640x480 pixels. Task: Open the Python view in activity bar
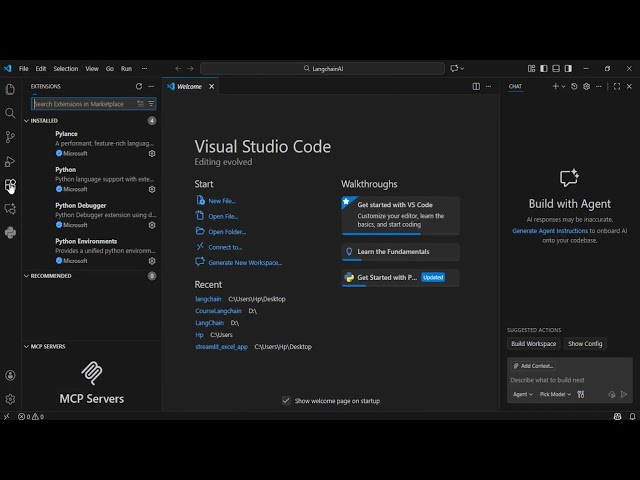10,233
